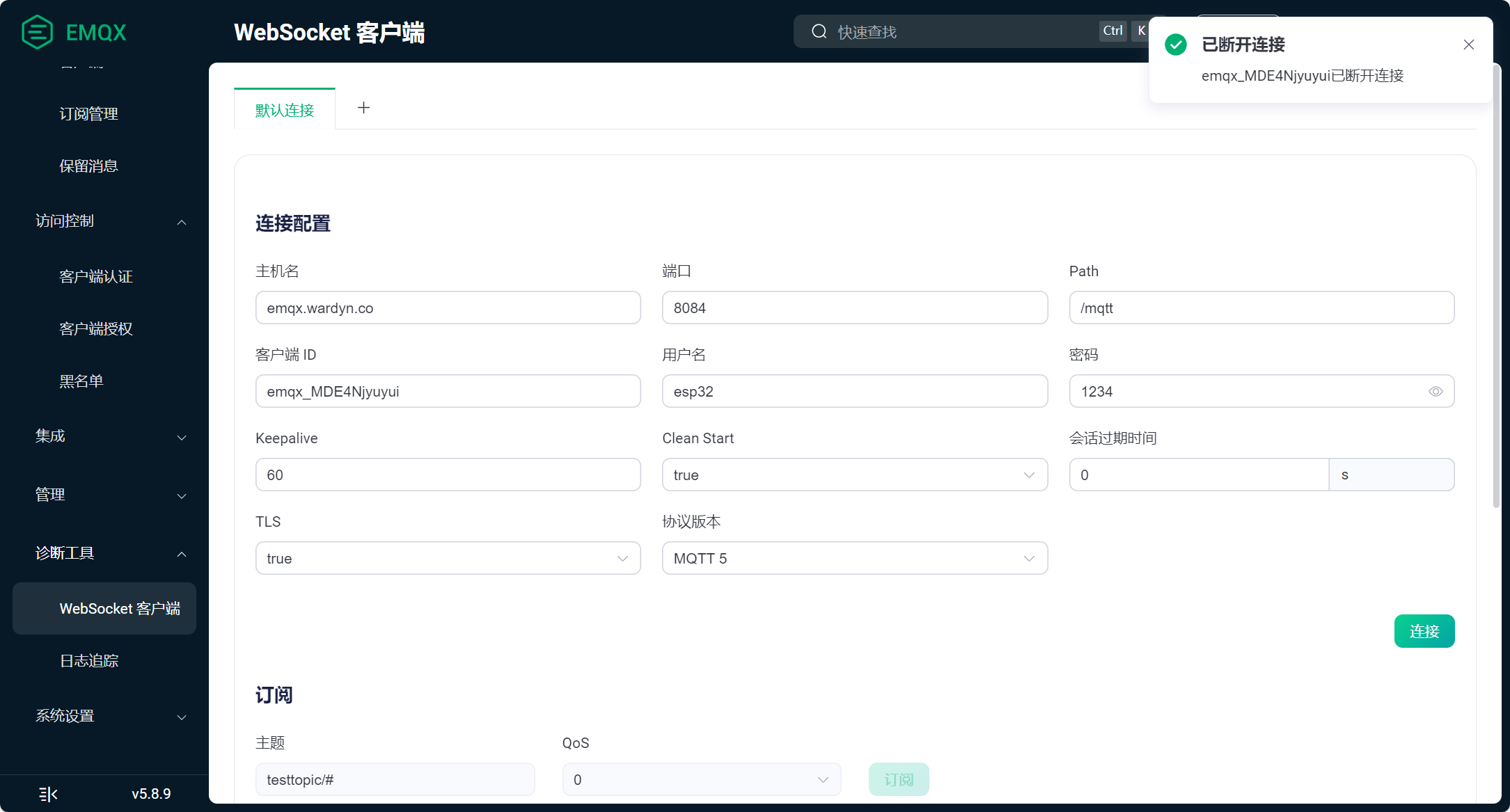Click the Keepalive input field

coord(448,475)
